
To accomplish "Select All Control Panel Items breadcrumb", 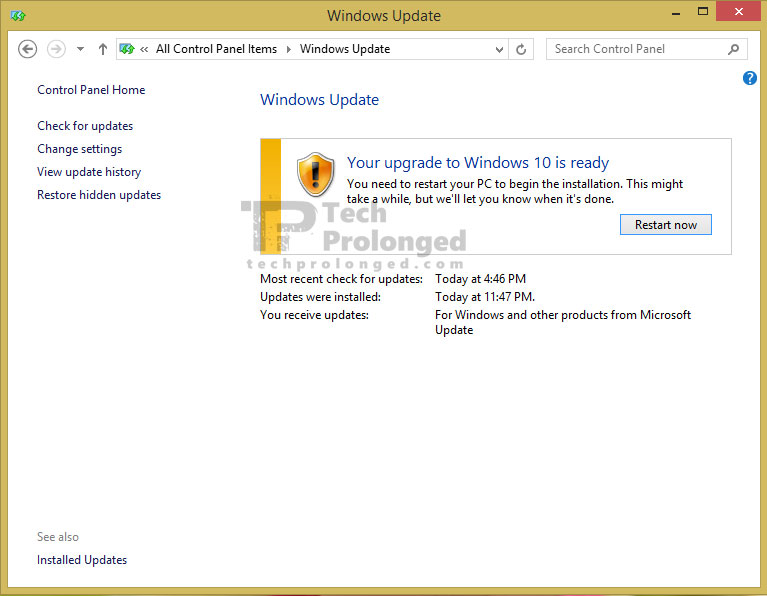I will point(216,49).
